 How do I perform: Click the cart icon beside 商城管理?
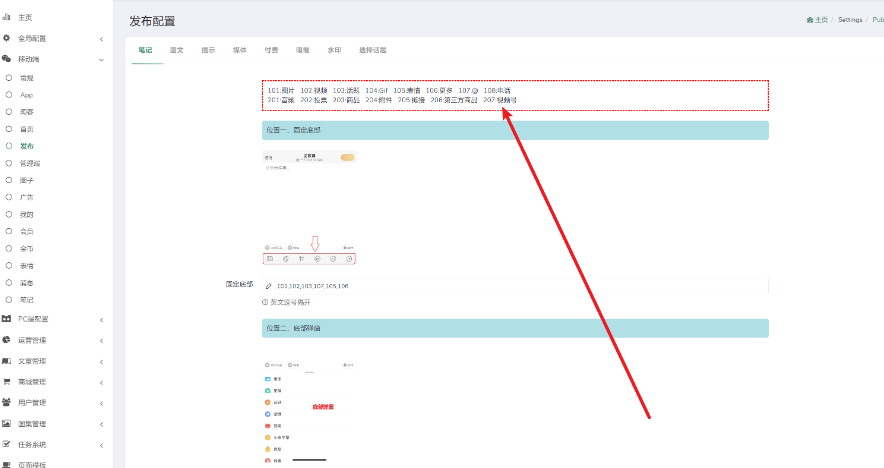[x=7, y=382]
